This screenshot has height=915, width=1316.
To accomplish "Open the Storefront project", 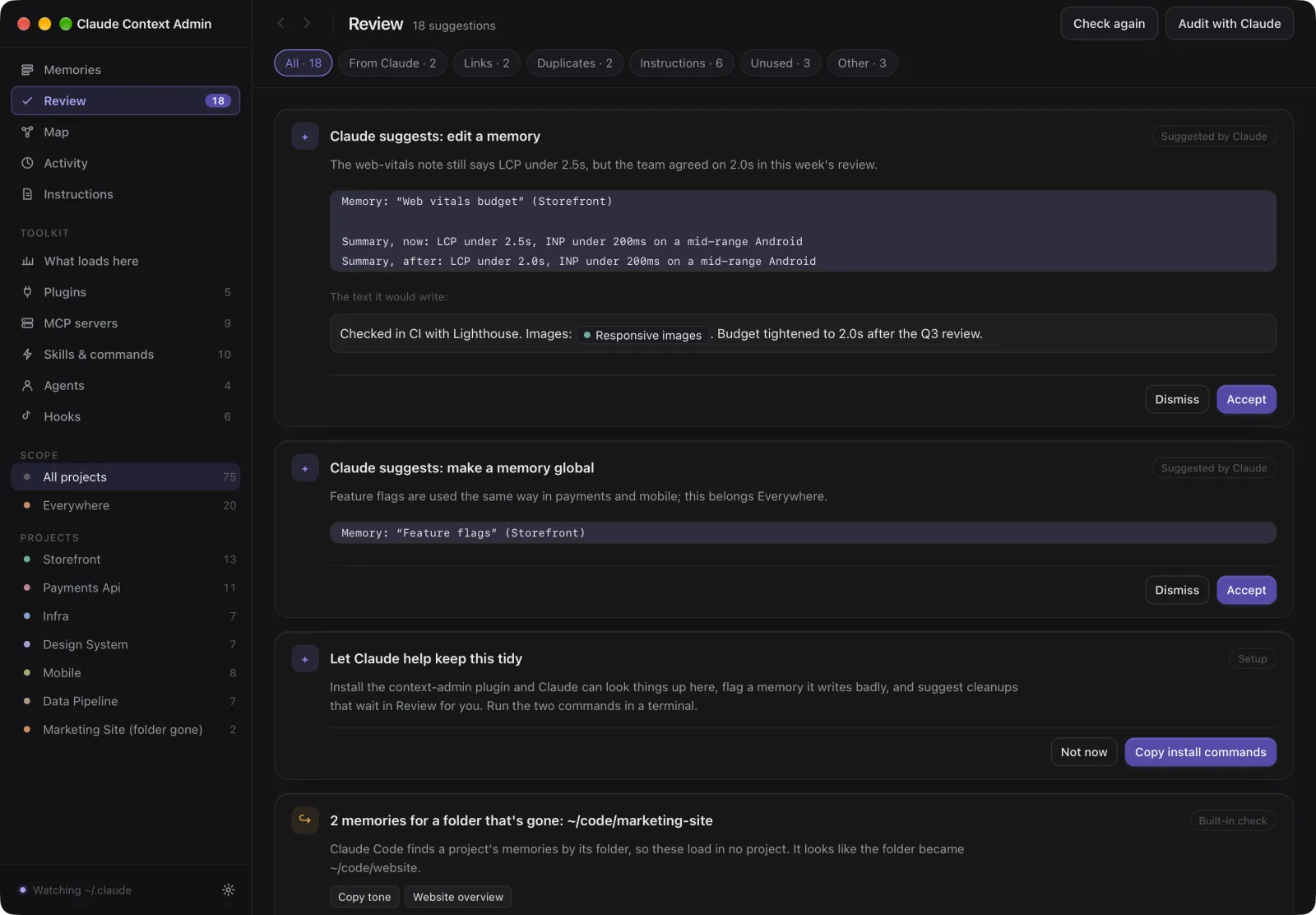I will click(x=126, y=560).
